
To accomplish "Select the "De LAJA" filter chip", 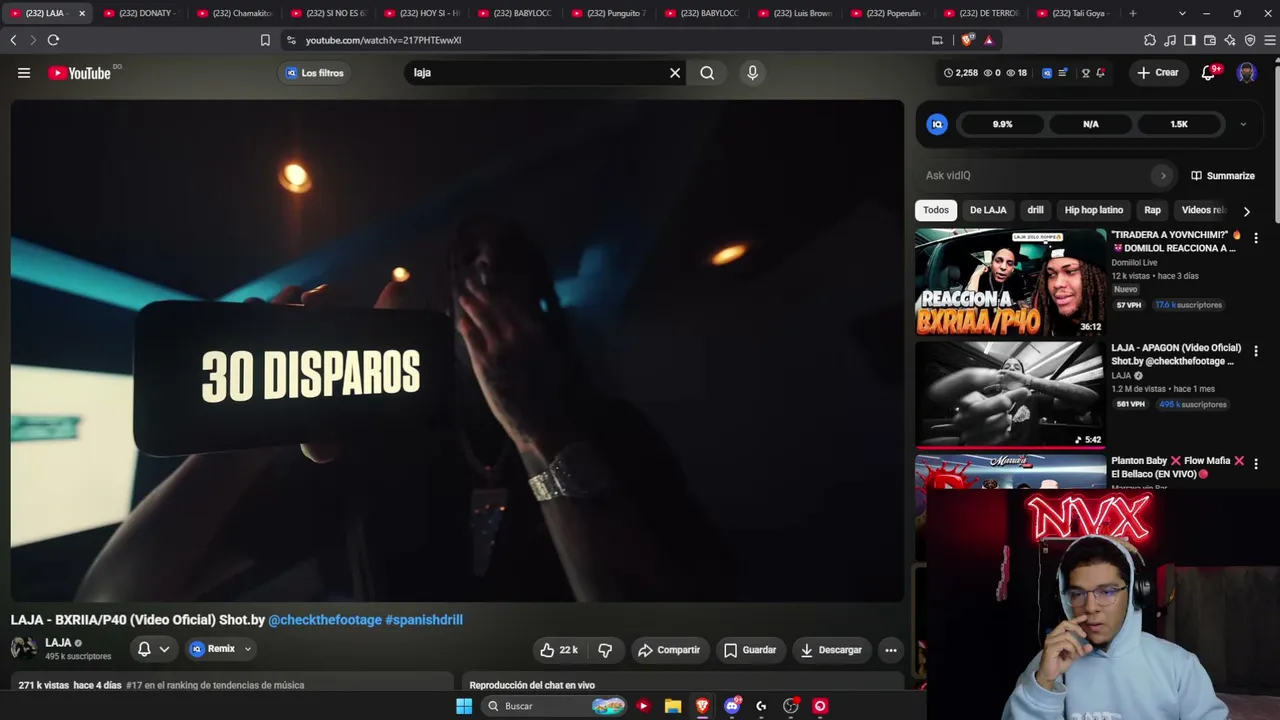I will 988,210.
